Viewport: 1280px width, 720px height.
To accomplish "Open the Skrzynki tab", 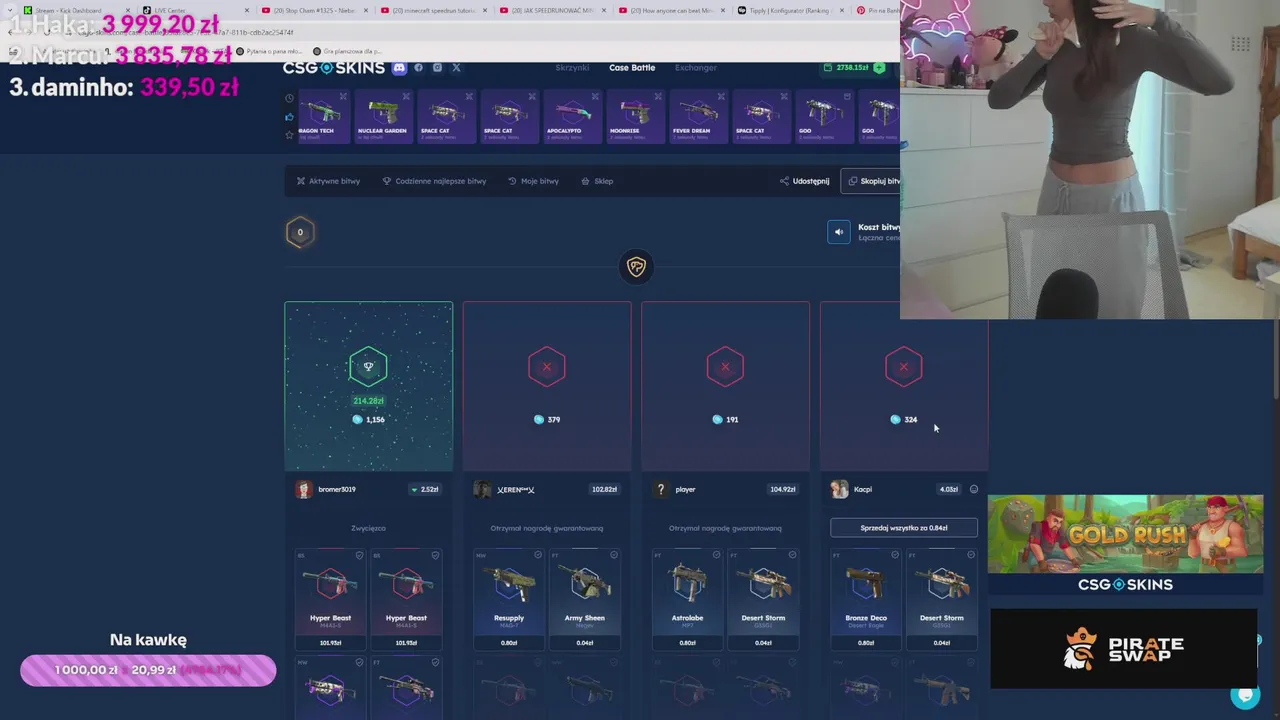I will coord(572,68).
